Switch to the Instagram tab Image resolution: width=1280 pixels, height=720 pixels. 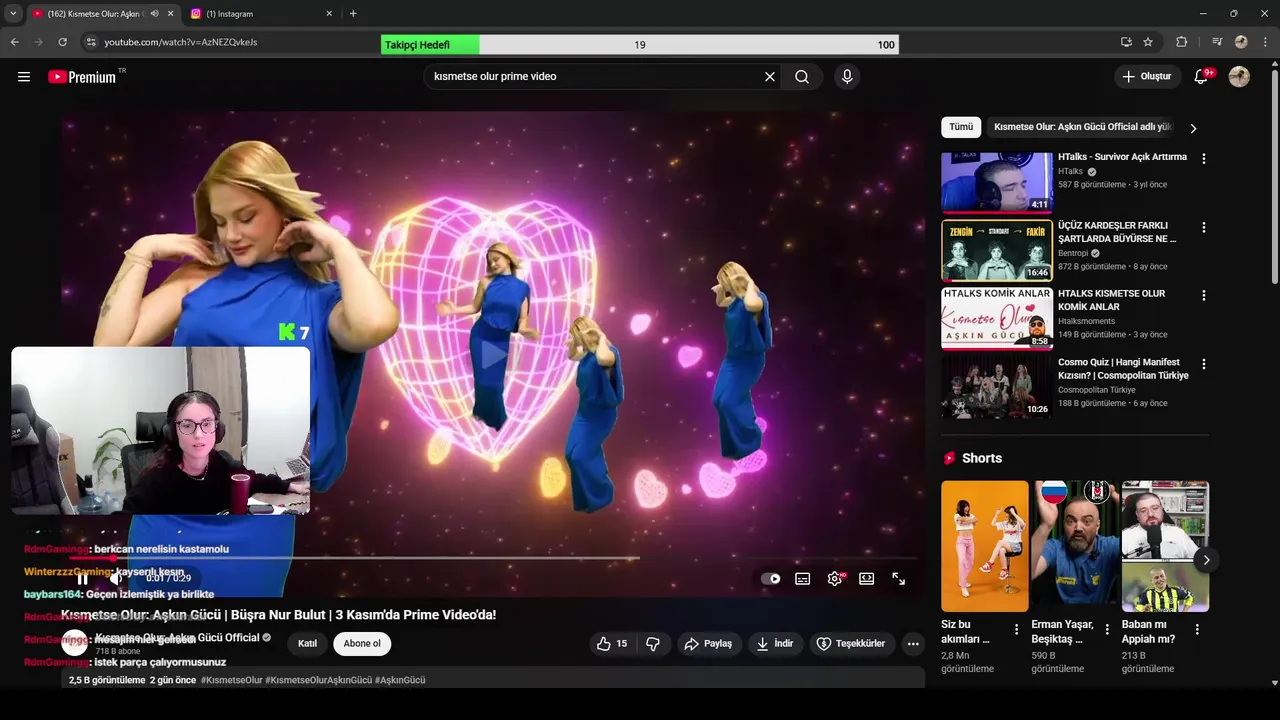click(262, 14)
